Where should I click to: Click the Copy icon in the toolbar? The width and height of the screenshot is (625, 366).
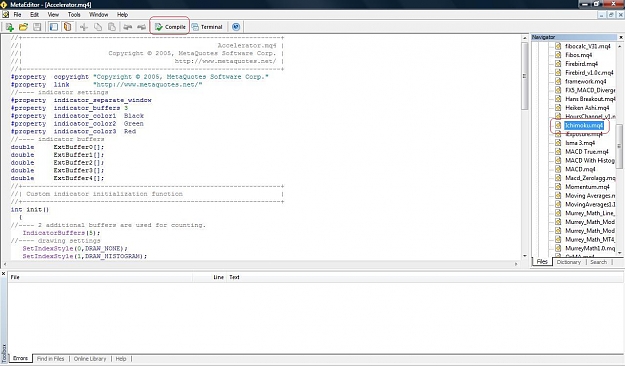pyautogui.click(x=98, y=27)
